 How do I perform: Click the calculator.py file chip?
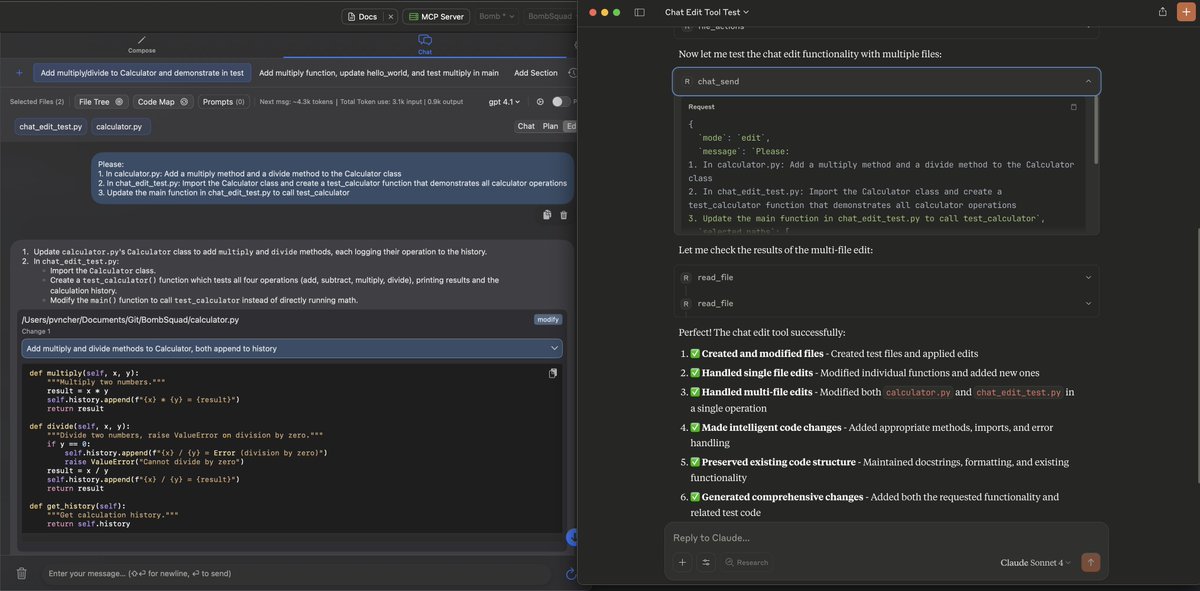point(119,126)
